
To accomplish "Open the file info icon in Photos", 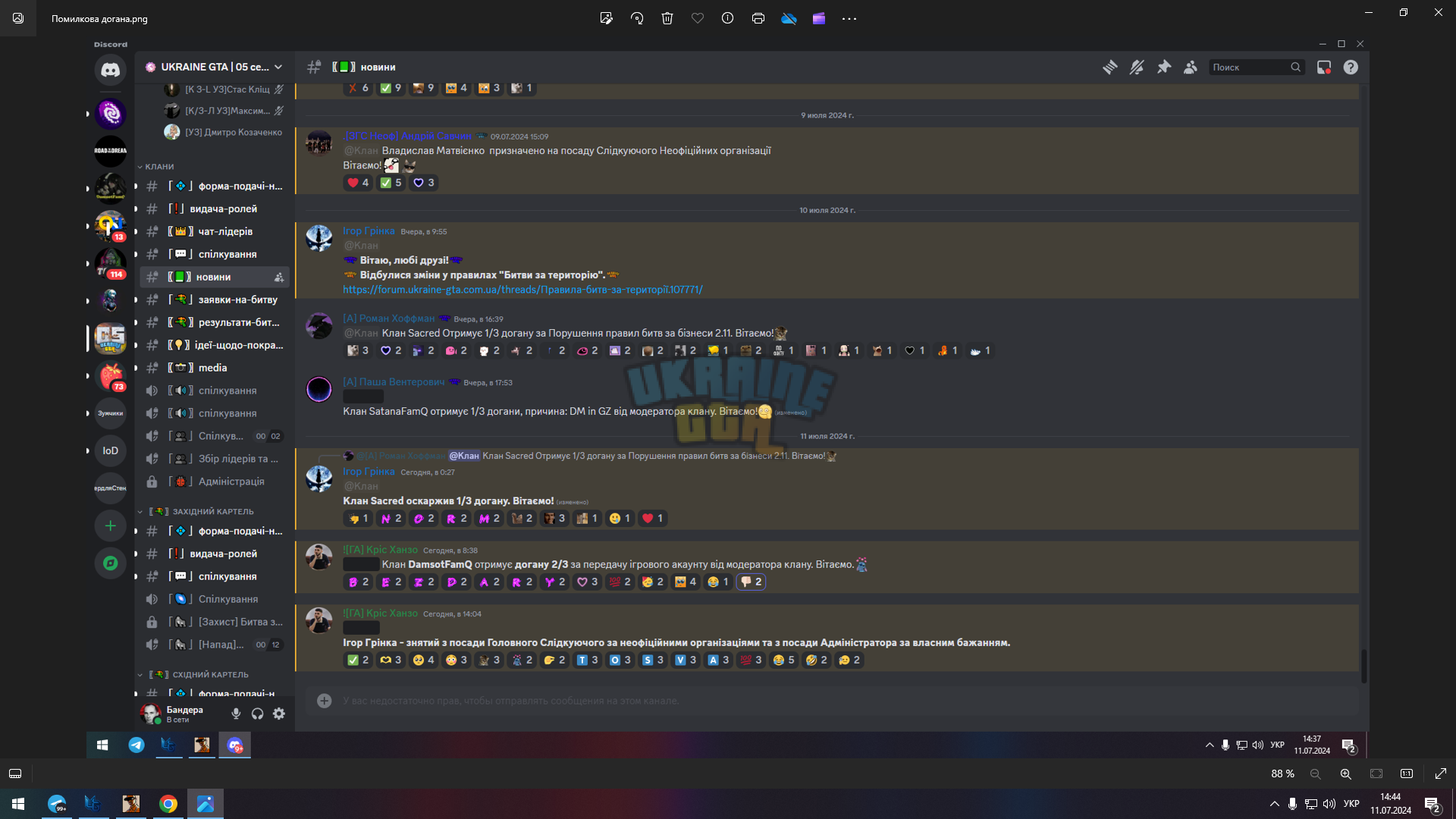I will click(728, 18).
